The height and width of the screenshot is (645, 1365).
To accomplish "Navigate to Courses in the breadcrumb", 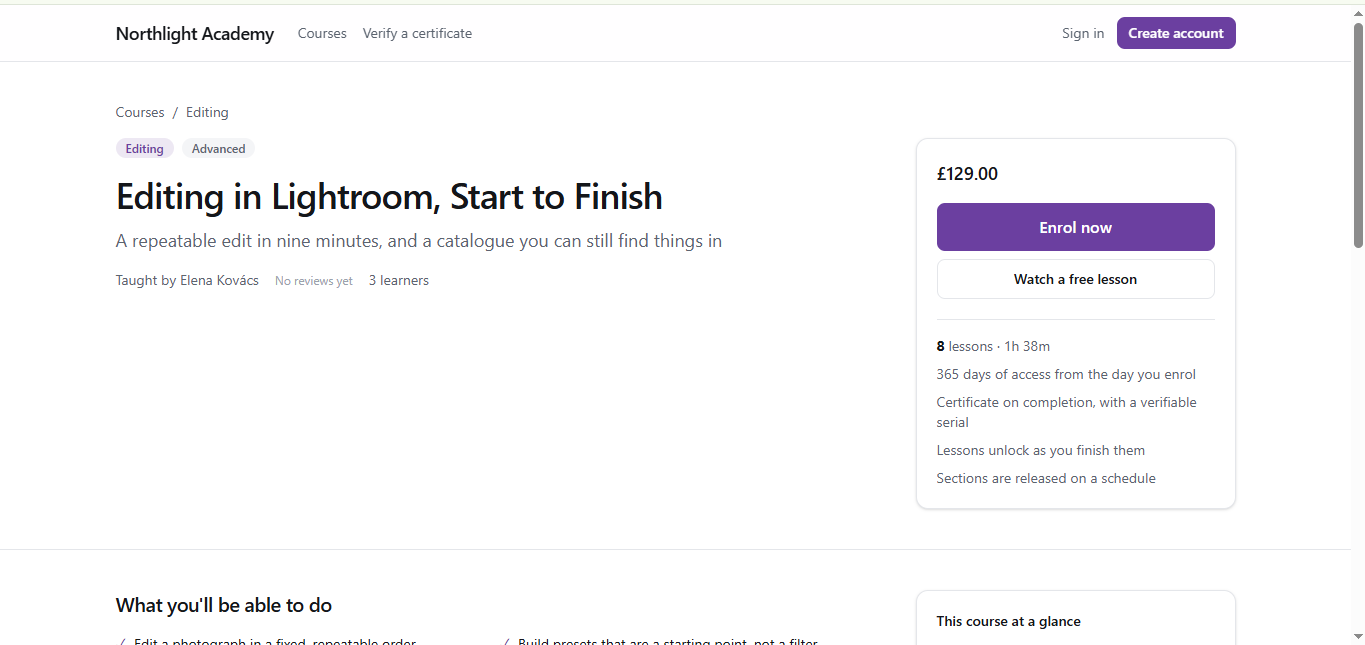I will [140, 112].
